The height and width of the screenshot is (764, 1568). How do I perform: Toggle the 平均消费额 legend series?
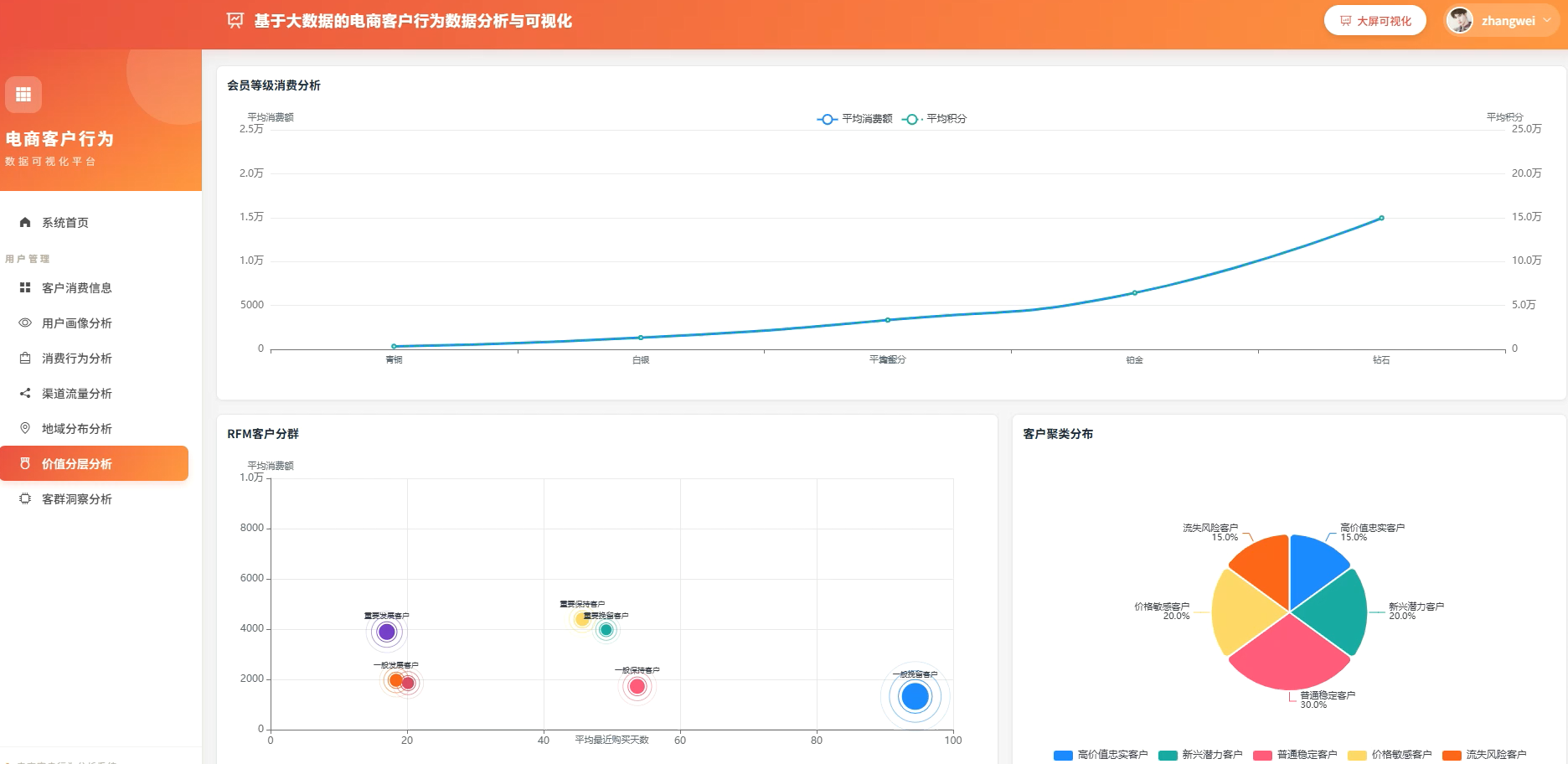pyautogui.click(x=855, y=119)
